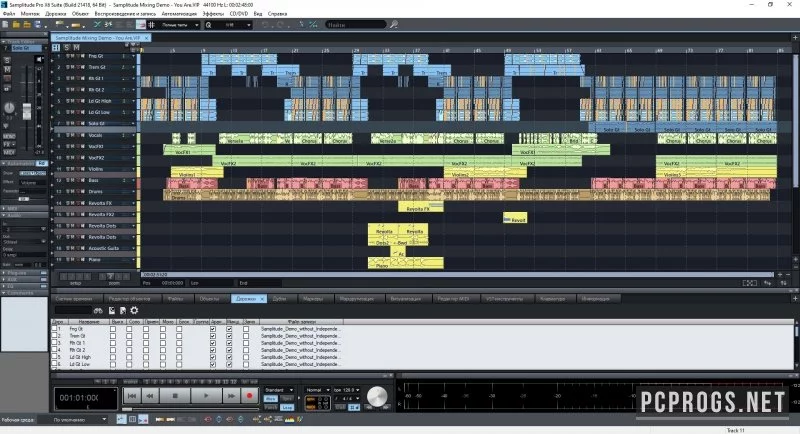Tick the Выкл checkbox for the Rh Gt 2 row

[x=113, y=350]
